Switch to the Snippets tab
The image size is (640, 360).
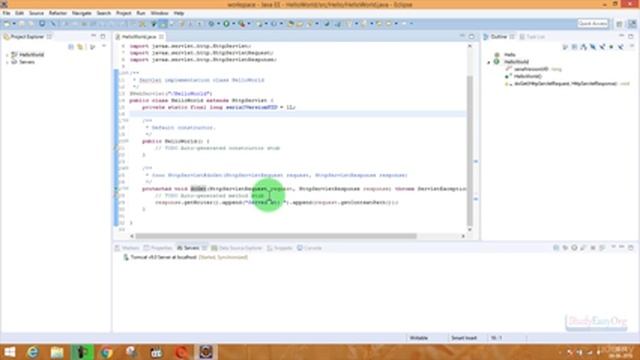[x=280, y=248]
